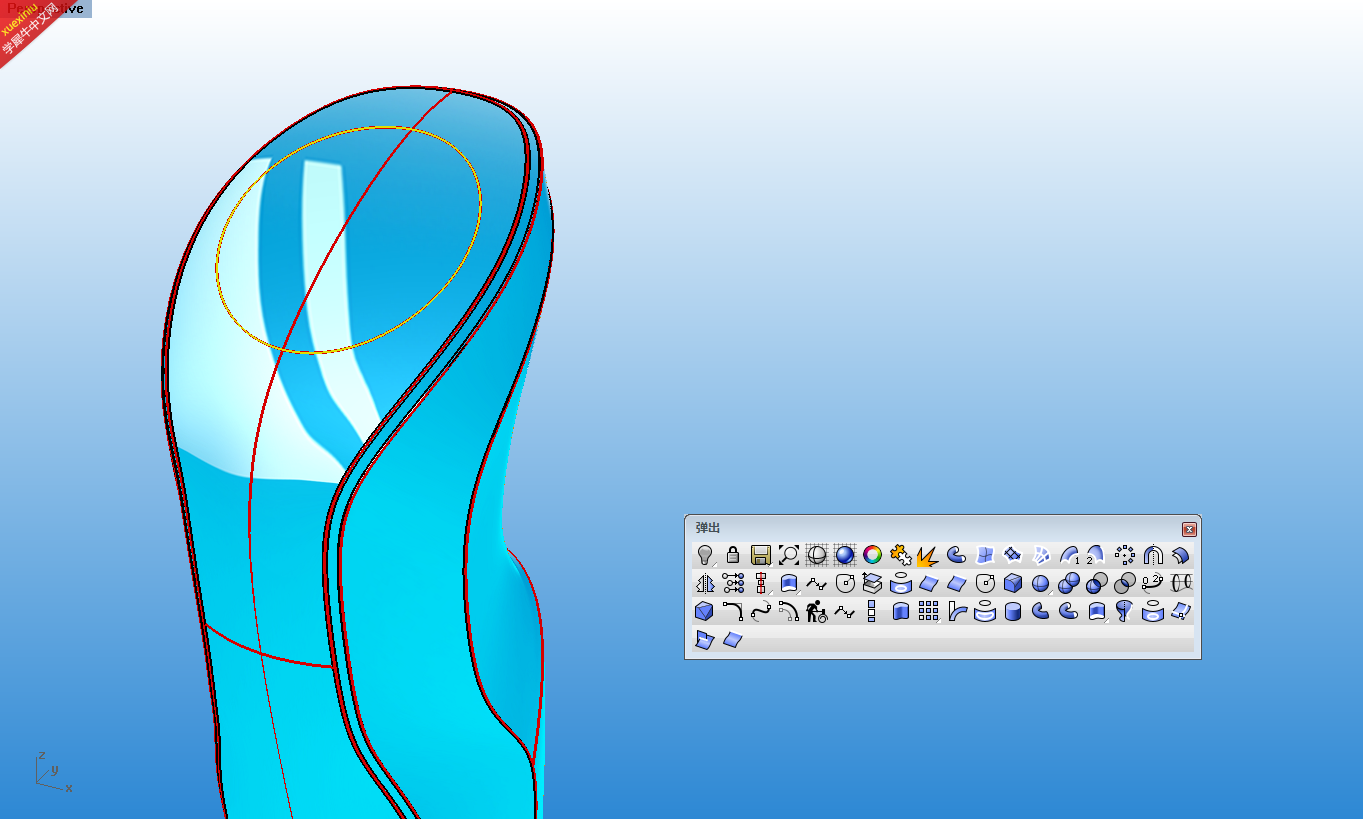The image size is (1363, 819).
Task: Open the color wheel icon
Action: [873, 555]
